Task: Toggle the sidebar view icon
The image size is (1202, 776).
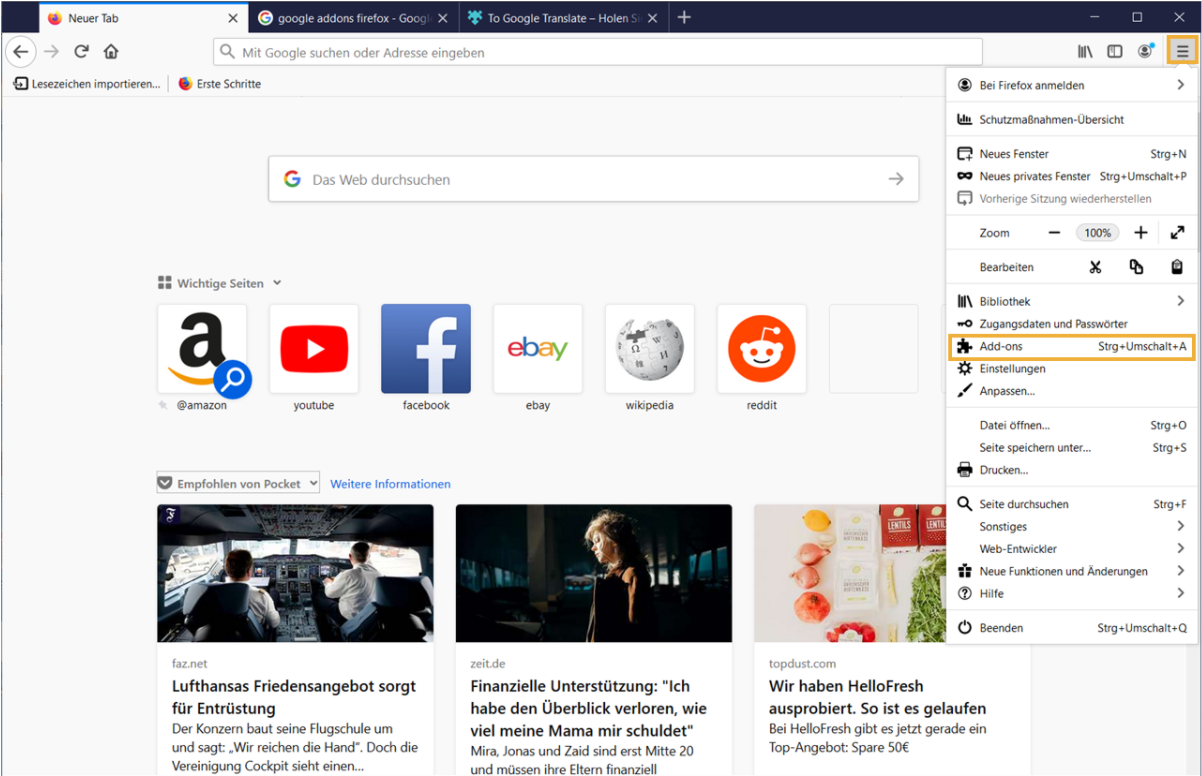Action: pos(1115,52)
